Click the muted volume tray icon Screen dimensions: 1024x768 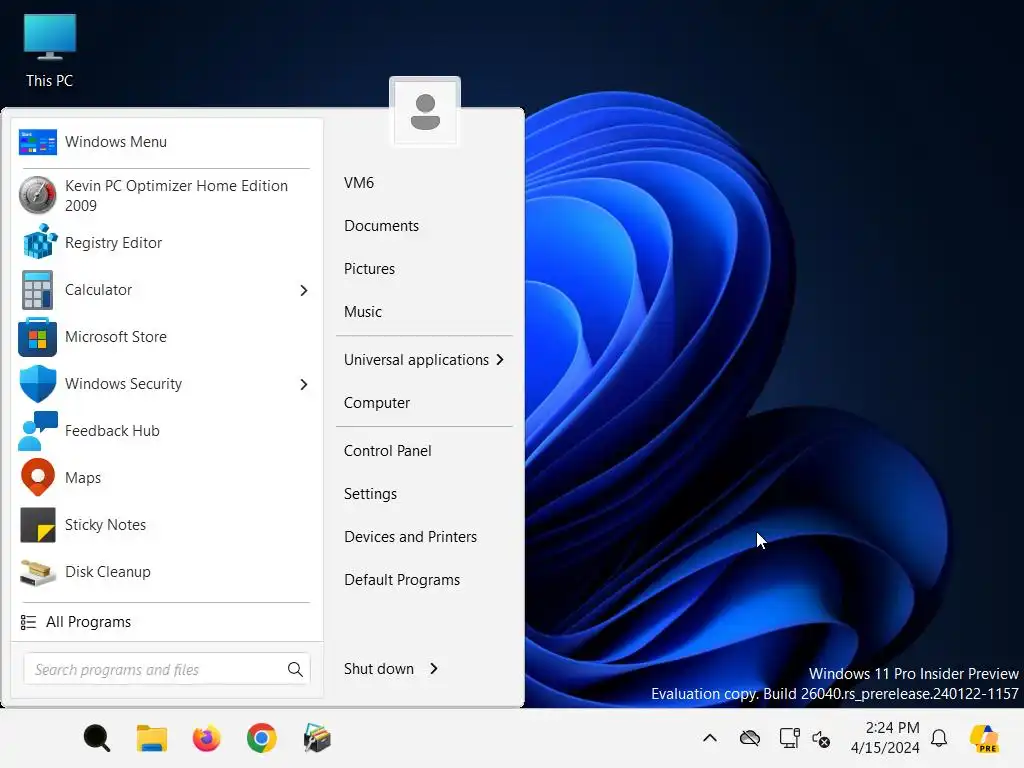coord(821,739)
